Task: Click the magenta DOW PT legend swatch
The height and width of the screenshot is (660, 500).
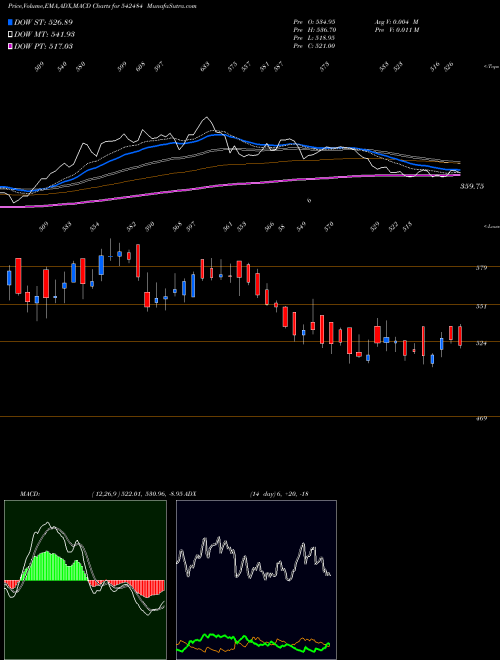Action: 11,46
